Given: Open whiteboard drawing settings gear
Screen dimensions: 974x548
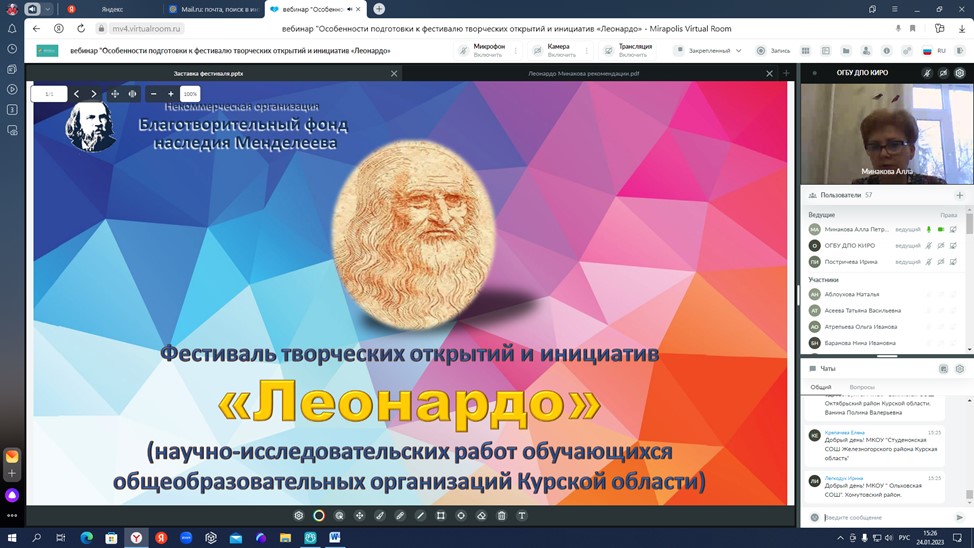Looking at the screenshot, I should 299,516.
